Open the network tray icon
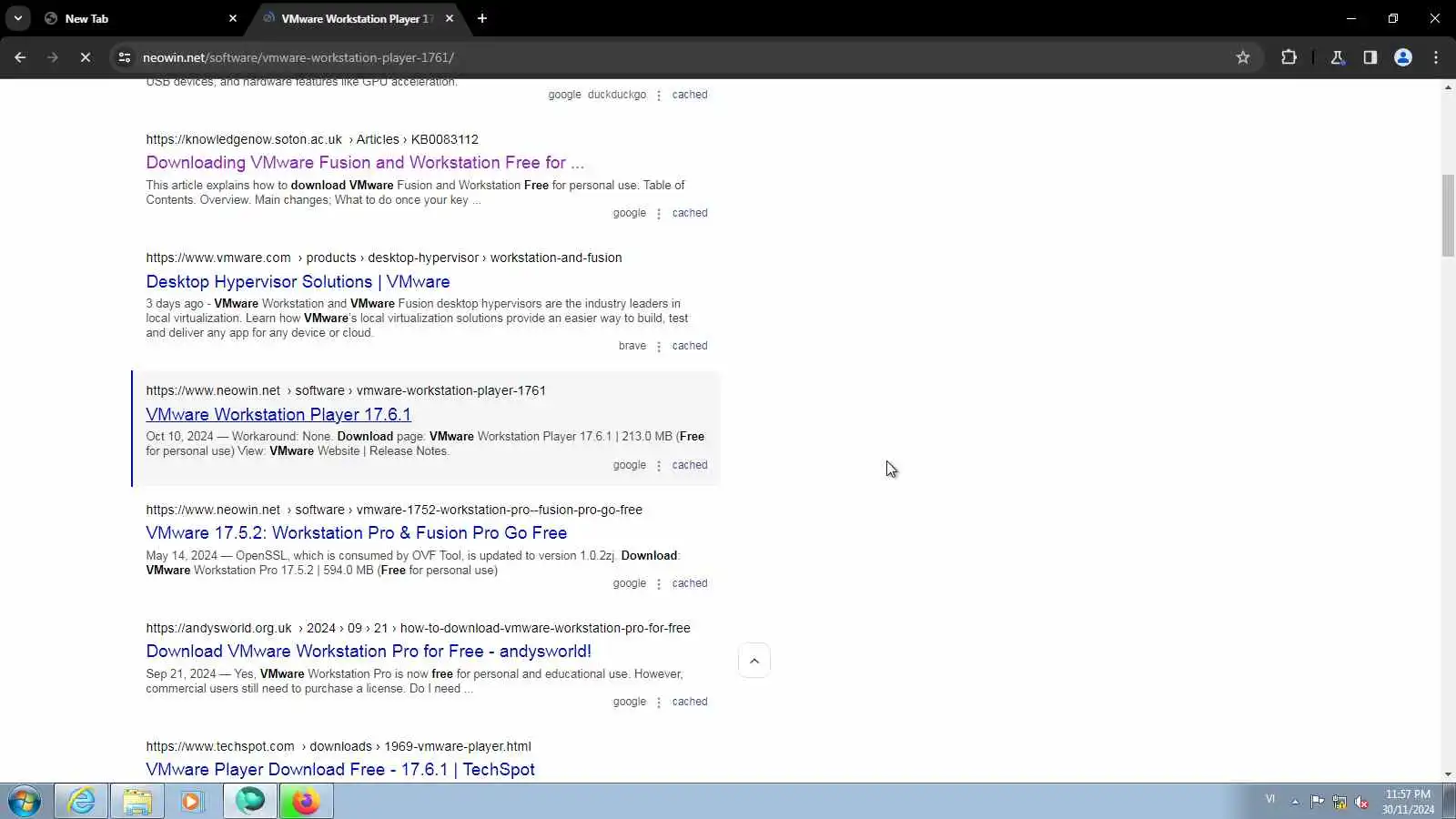1456x819 pixels. point(1340,802)
